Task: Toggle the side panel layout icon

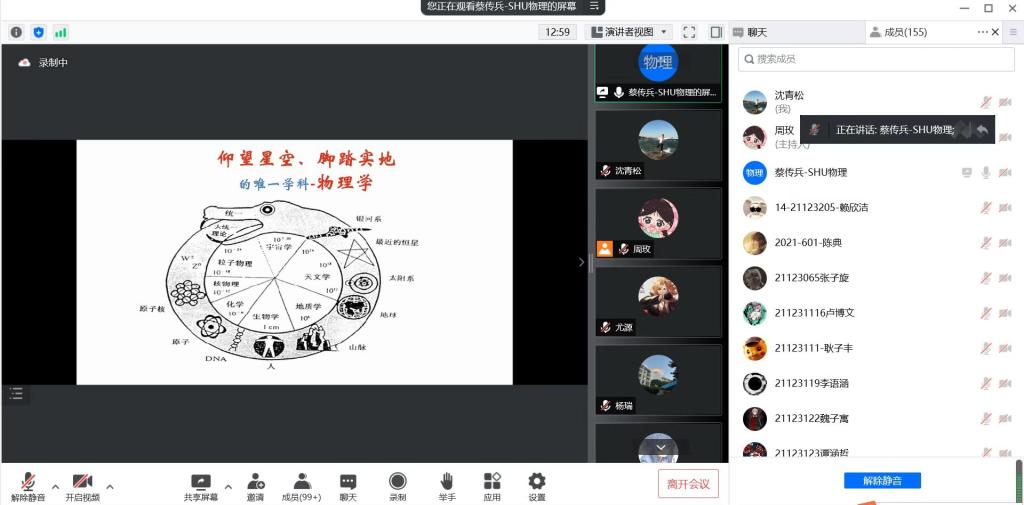Action: 716,32
